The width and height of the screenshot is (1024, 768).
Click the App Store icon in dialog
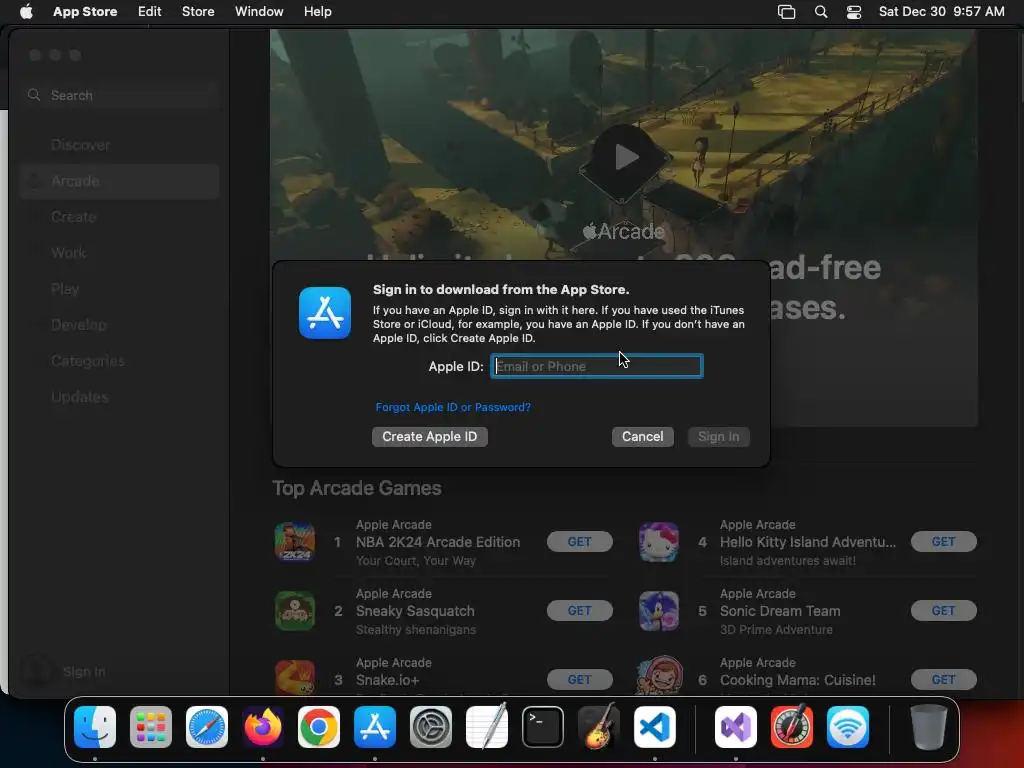(325, 313)
